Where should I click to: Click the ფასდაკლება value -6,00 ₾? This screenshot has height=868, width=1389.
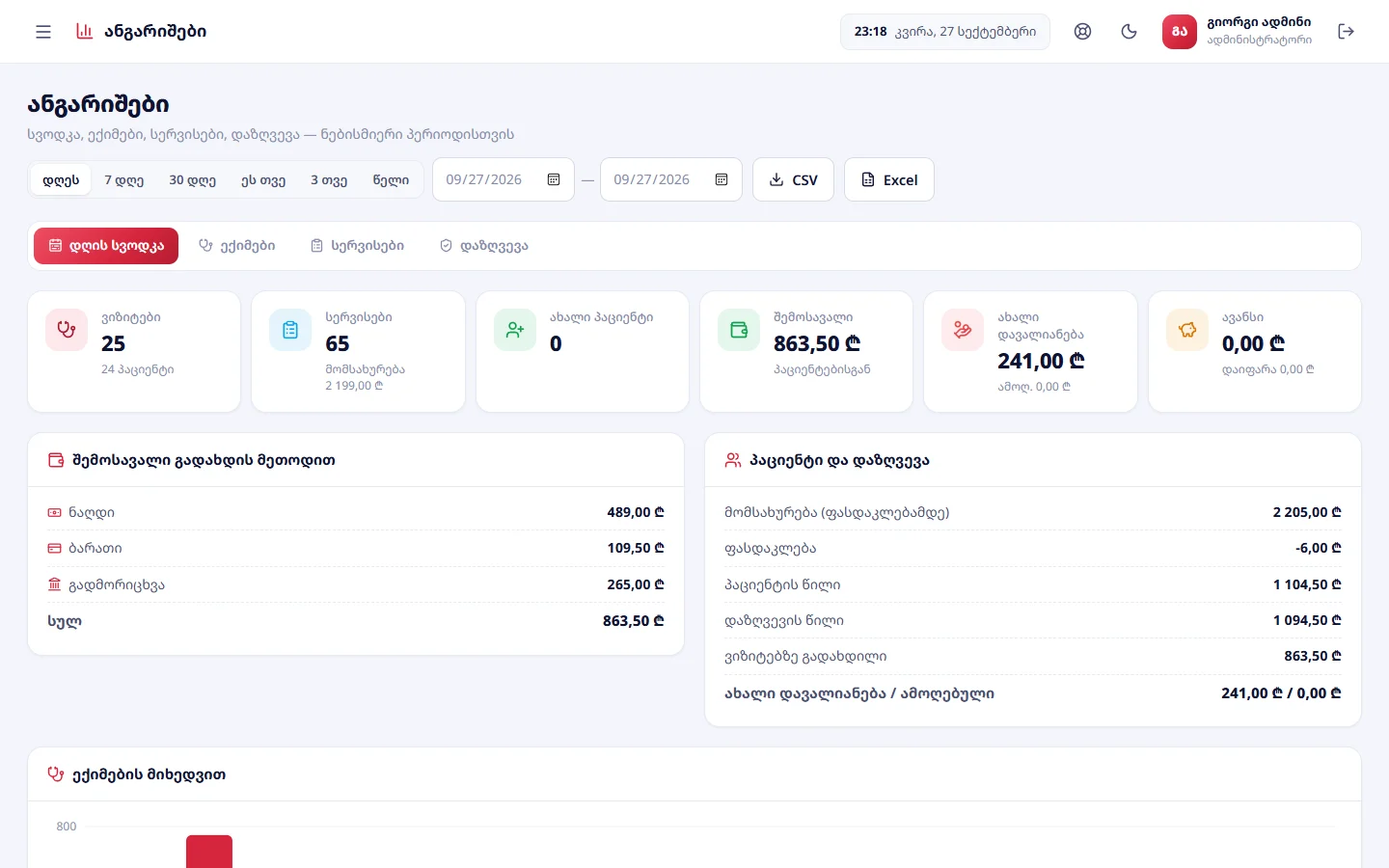coord(1319,548)
